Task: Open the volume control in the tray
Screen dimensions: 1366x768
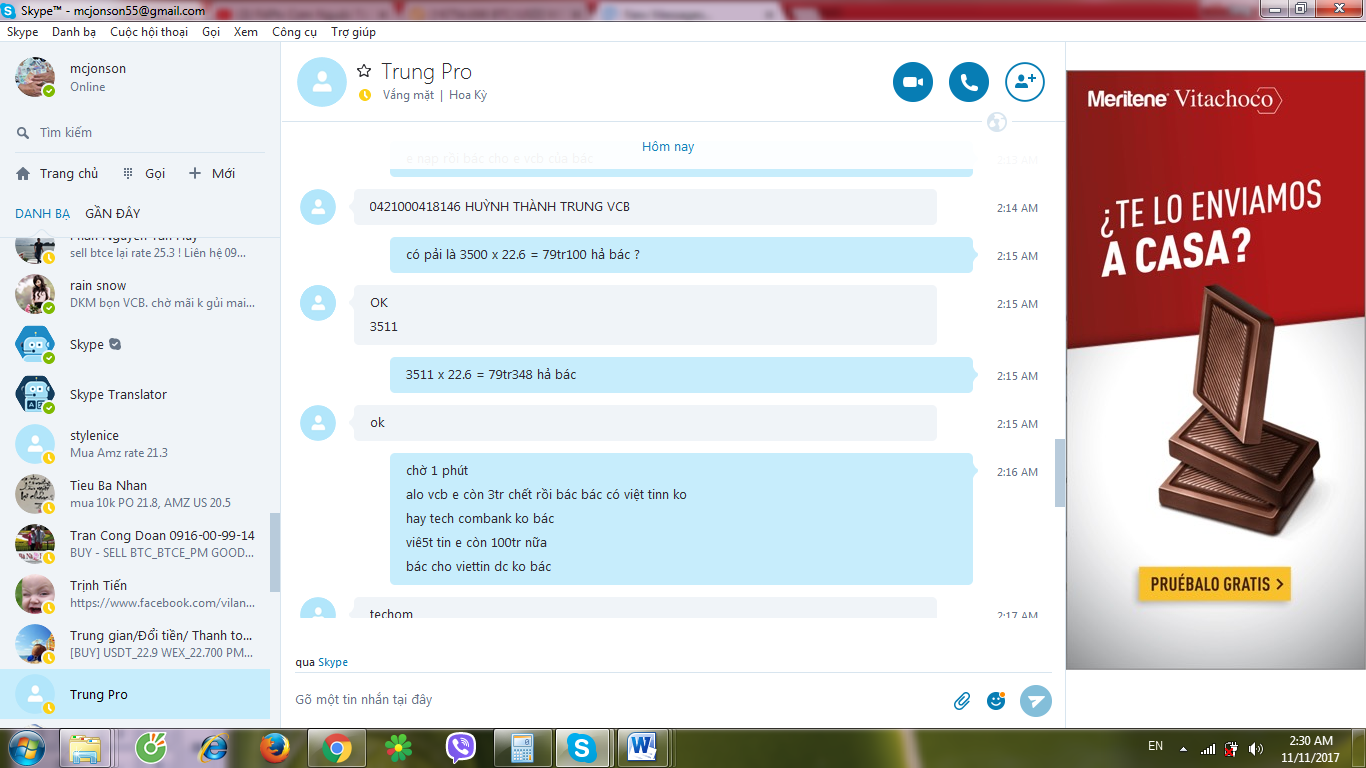Action: click(x=1255, y=748)
